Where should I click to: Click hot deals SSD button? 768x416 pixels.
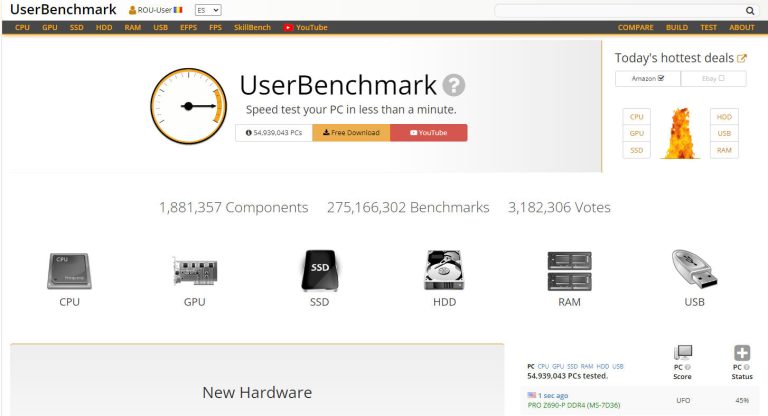pos(637,150)
